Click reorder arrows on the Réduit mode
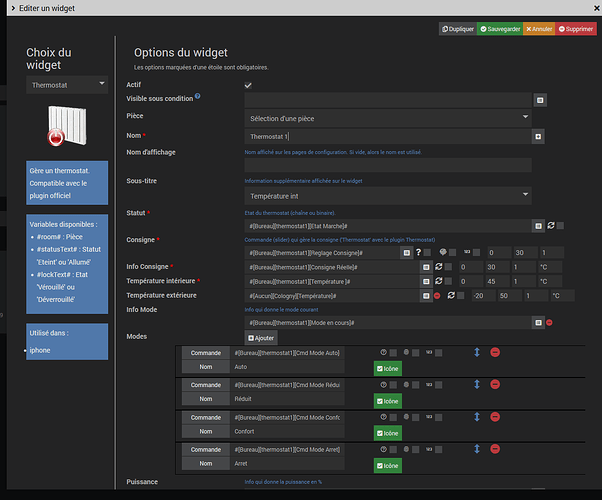The width and height of the screenshot is (602, 500). (x=476, y=385)
